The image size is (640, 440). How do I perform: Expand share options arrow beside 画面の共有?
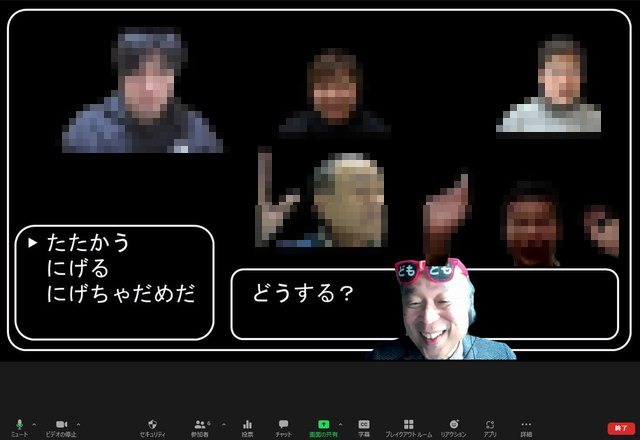[340, 424]
